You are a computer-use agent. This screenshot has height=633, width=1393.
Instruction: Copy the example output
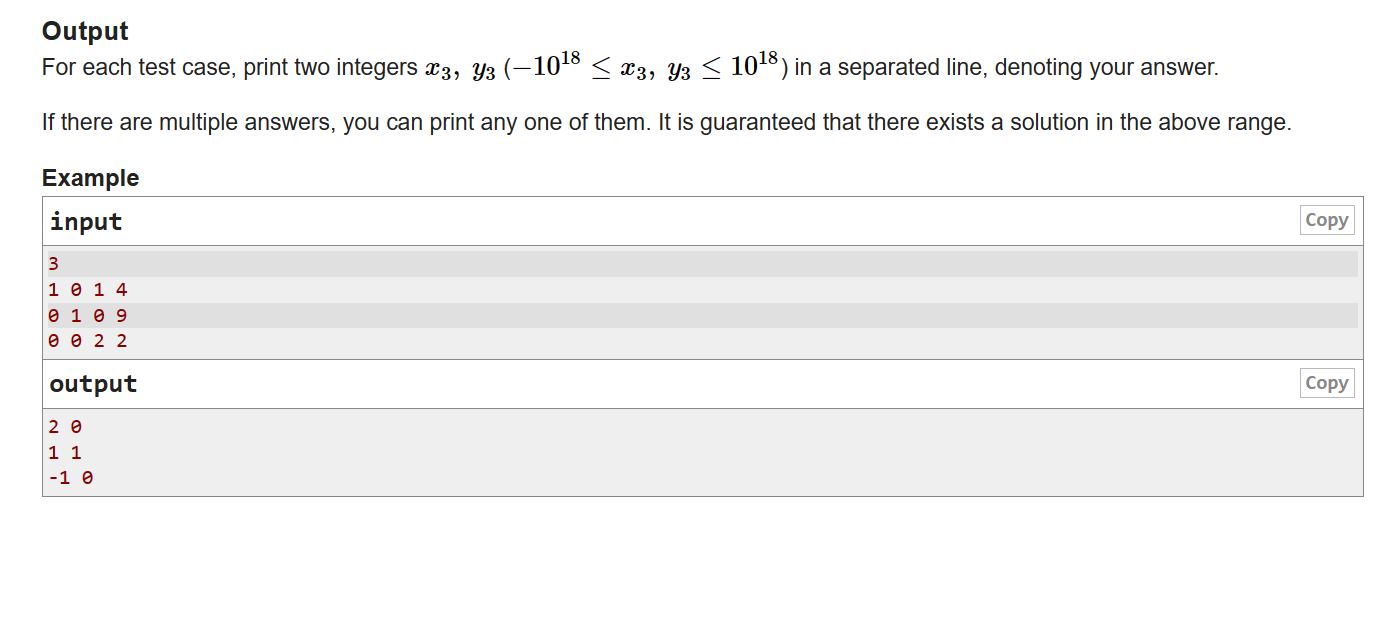point(1326,383)
